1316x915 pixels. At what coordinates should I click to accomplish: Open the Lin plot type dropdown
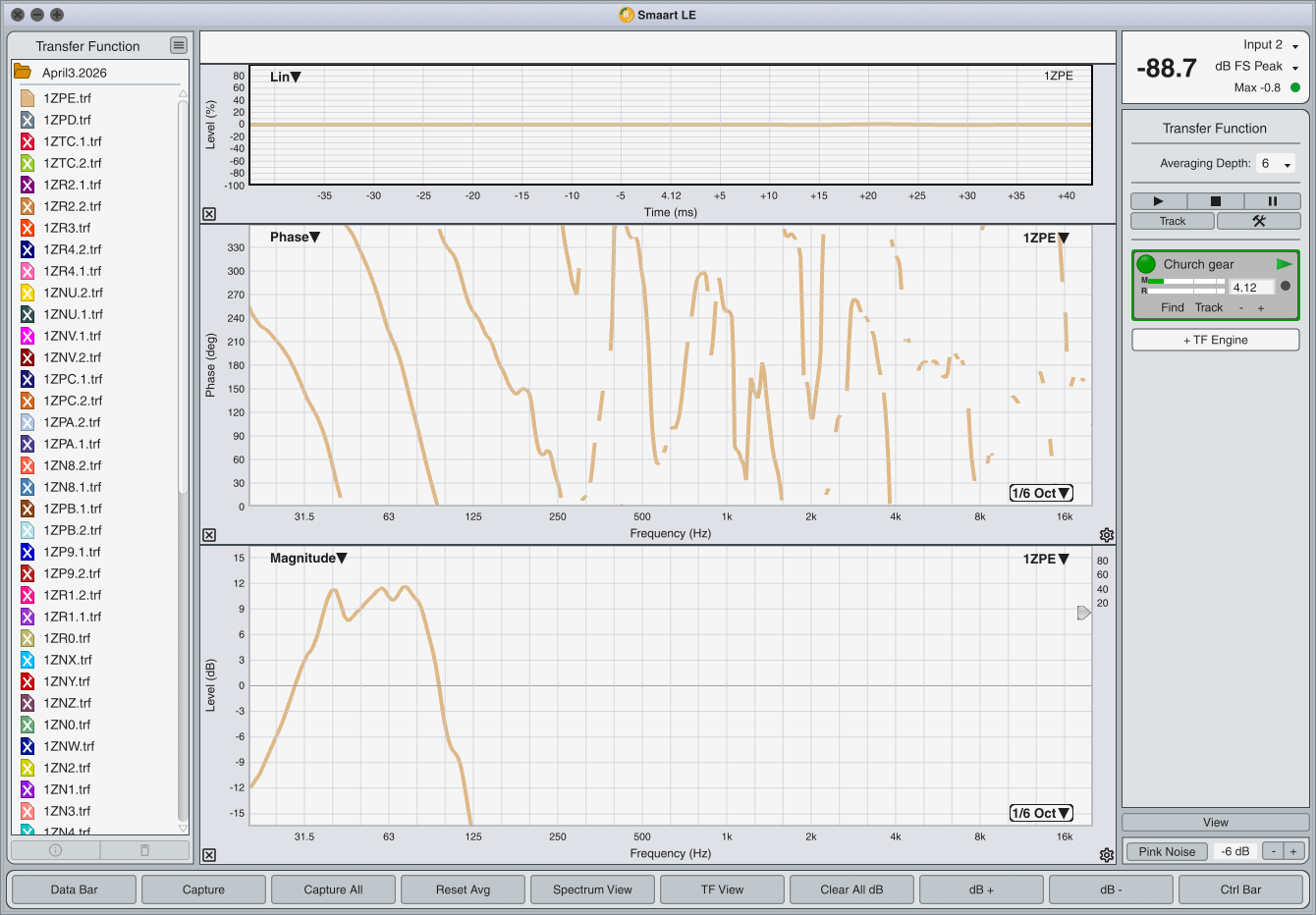(286, 77)
